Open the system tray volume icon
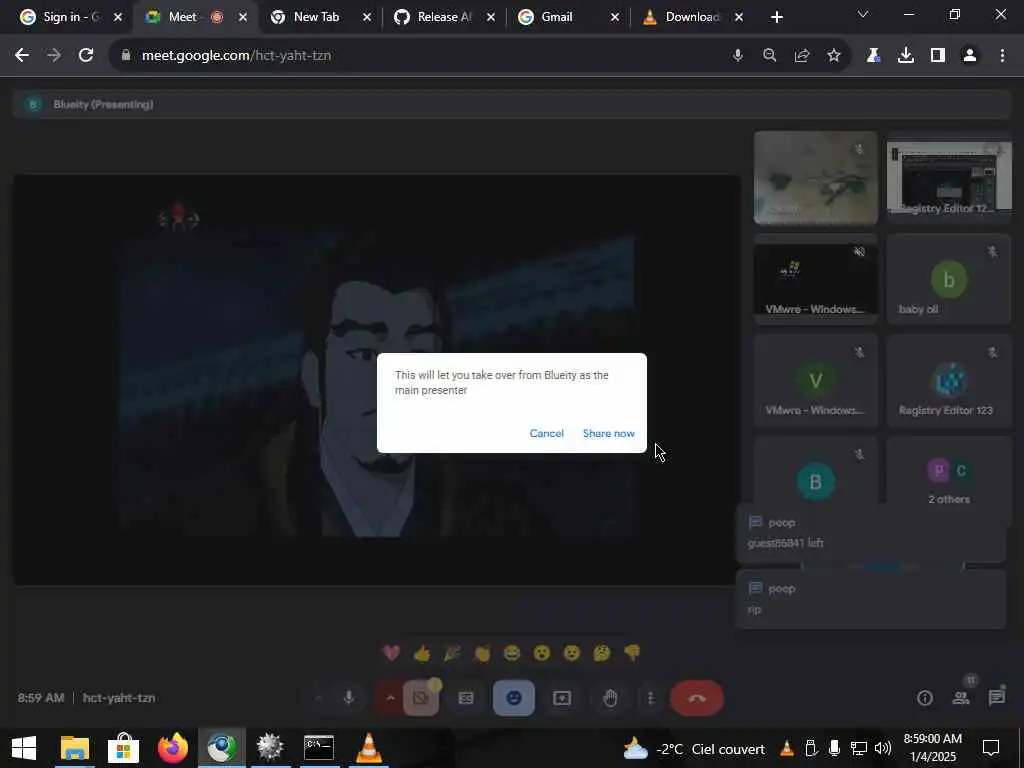 [x=882, y=748]
